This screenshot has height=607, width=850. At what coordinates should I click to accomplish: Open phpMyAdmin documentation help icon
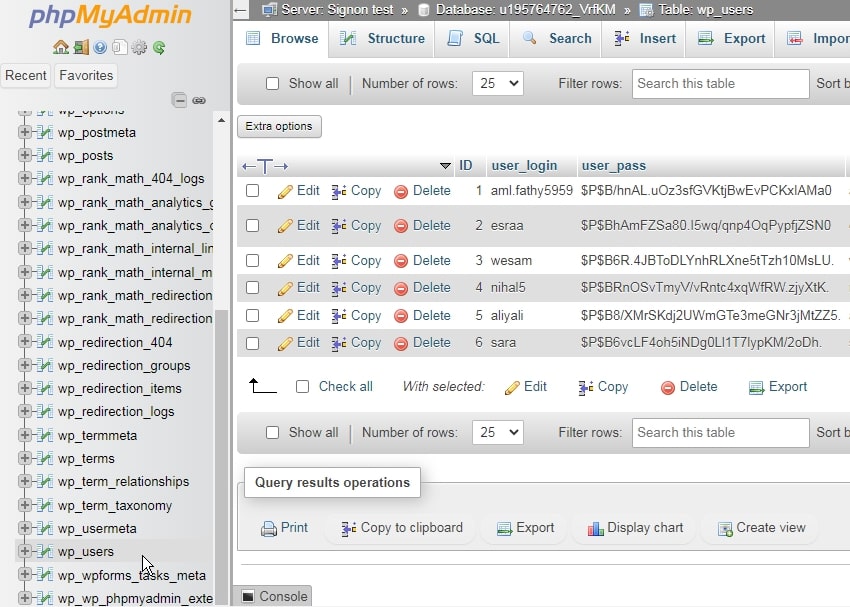[x=100, y=47]
